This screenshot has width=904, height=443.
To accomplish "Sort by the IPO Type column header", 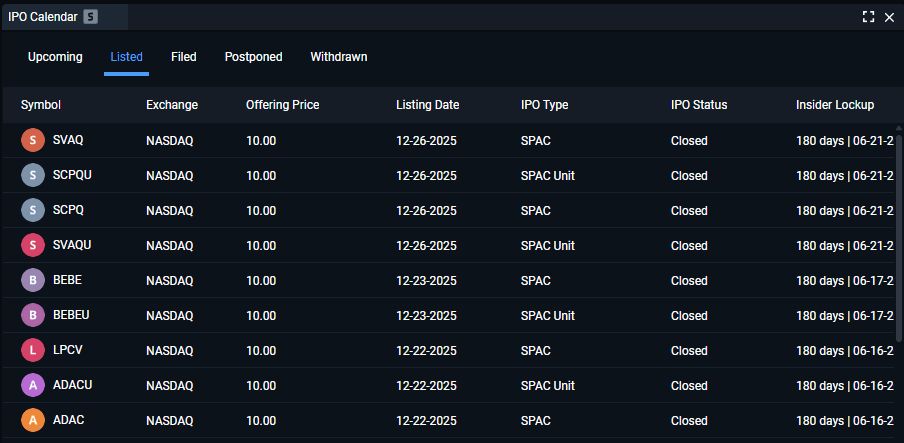I will (544, 105).
